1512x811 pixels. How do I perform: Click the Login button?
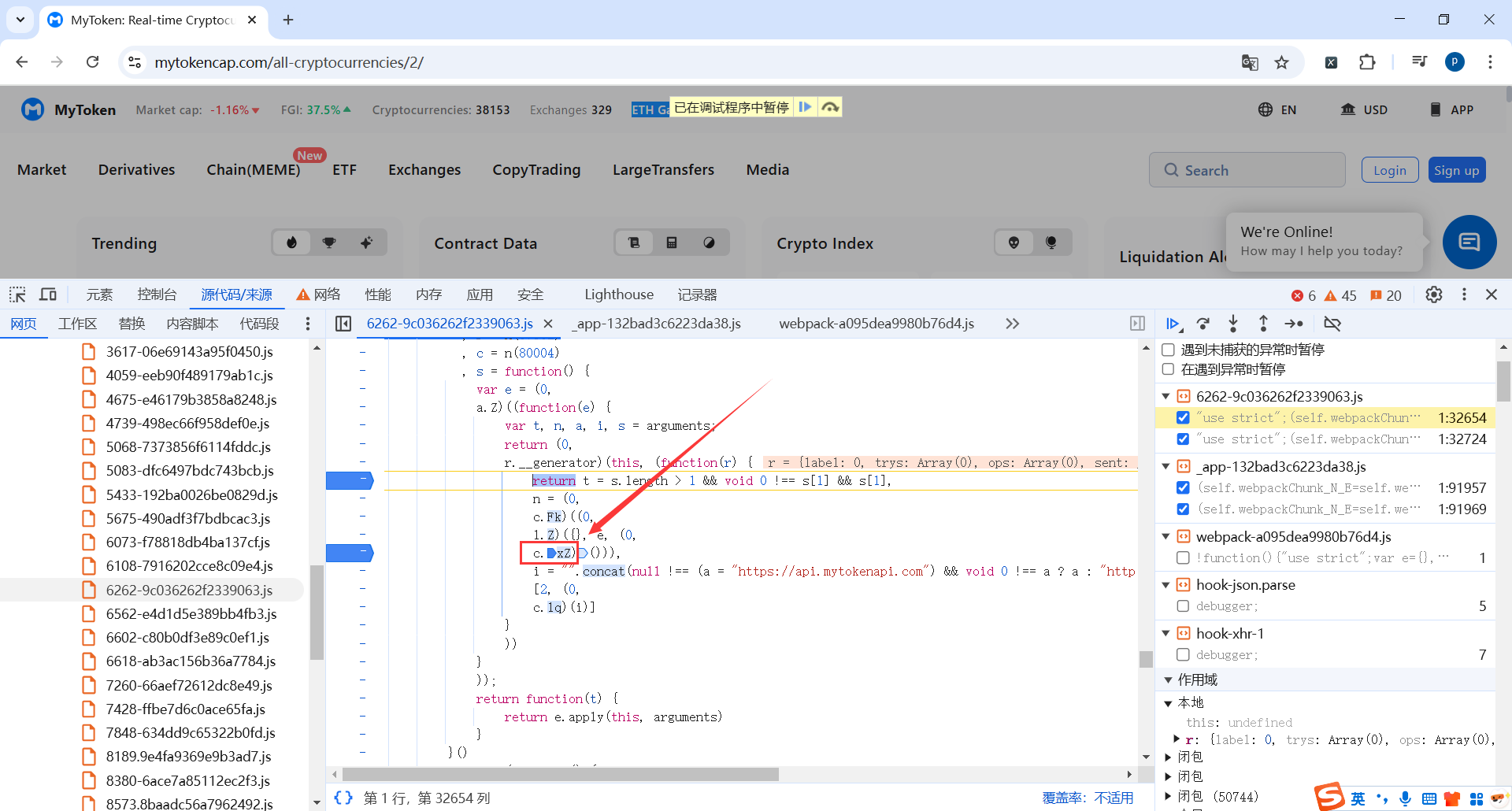click(1390, 170)
